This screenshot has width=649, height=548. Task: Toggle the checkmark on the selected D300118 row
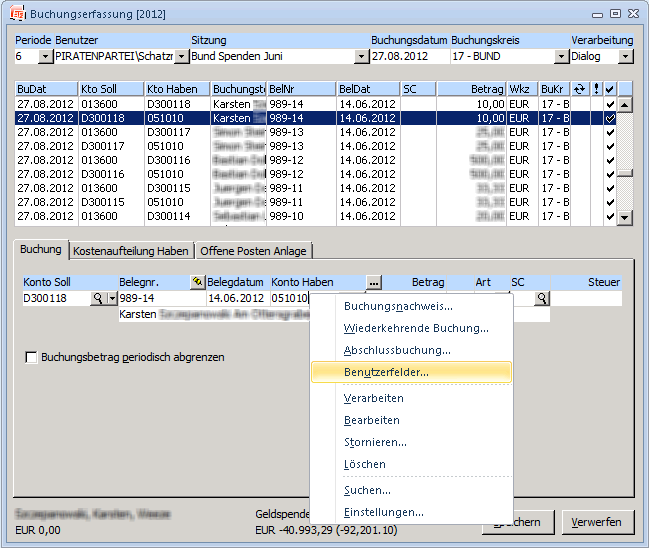click(x=610, y=118)
